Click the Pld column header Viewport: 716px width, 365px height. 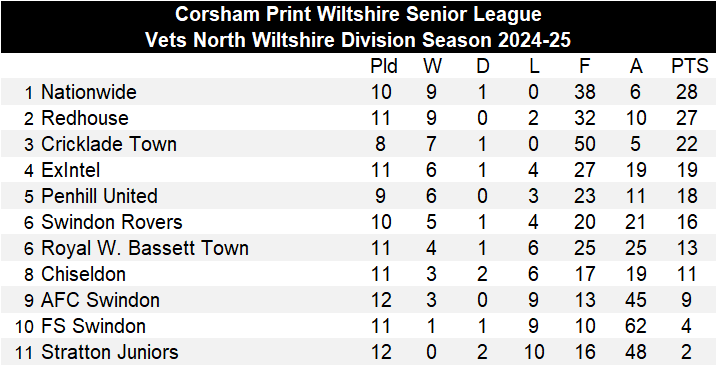[x=384, y=67]
